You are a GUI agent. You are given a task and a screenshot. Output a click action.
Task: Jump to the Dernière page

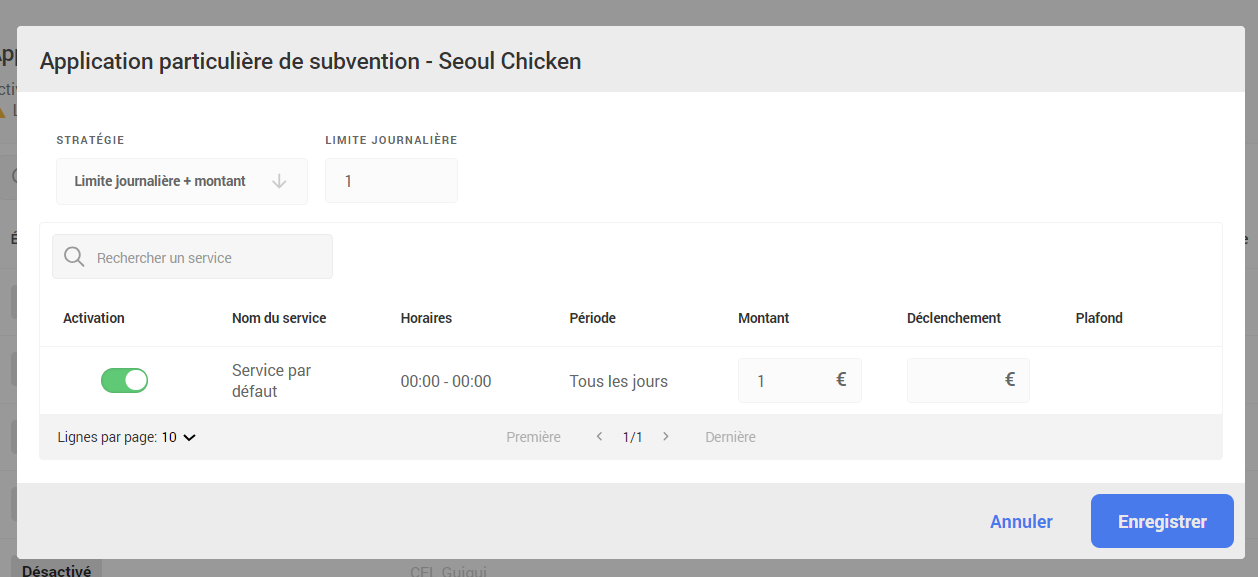click(730, 437)
